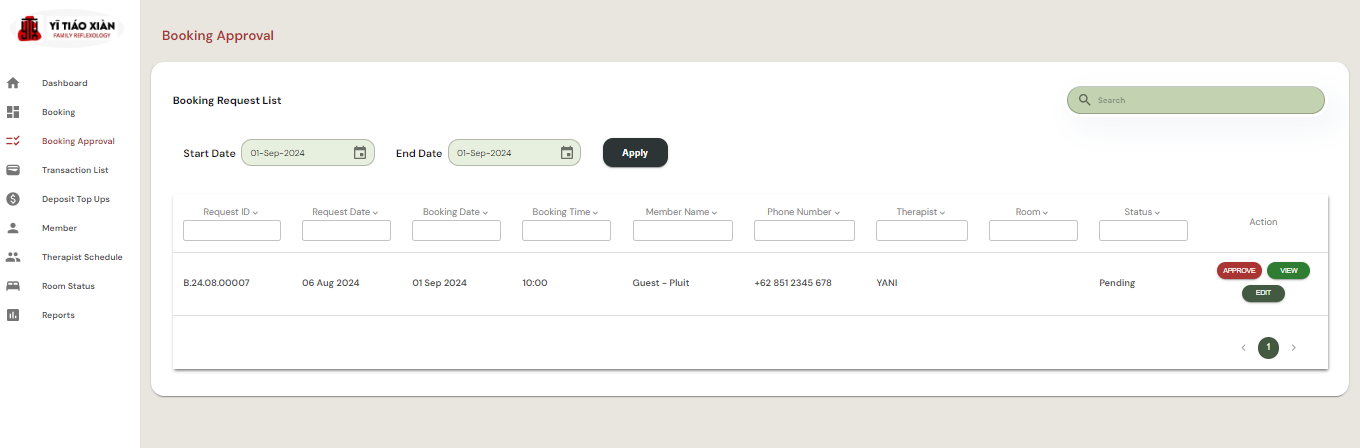
Task: Edit the Guest - Pluit booking
Action: tap(1263, 293)
